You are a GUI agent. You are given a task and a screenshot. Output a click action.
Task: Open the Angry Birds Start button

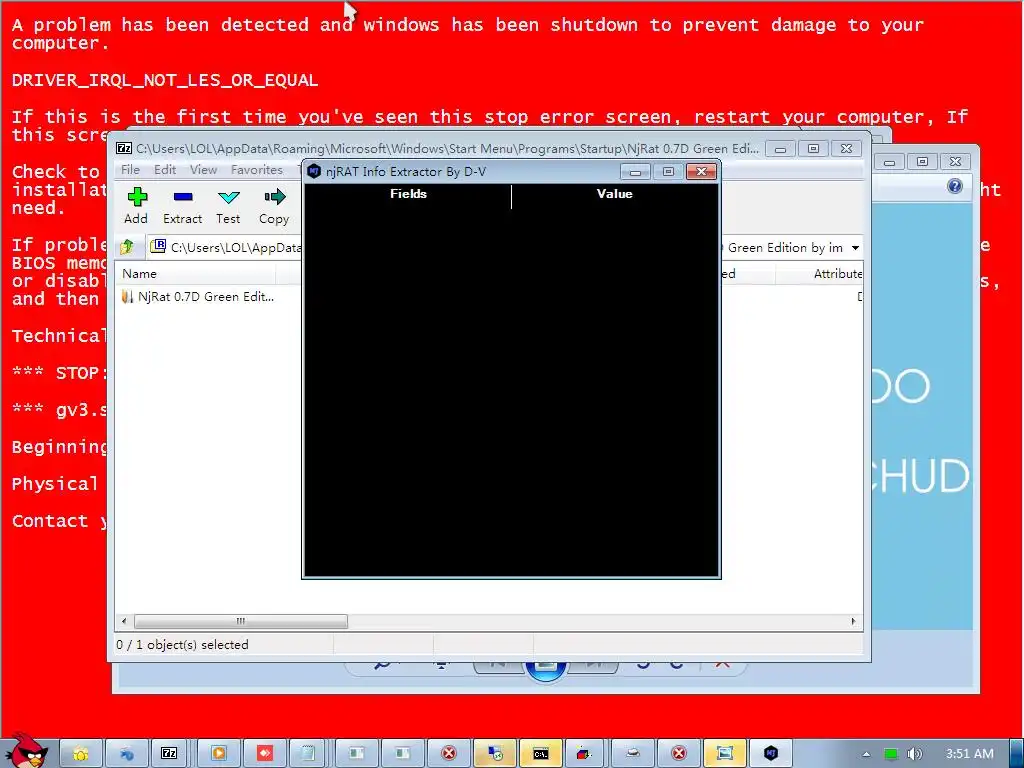(26, 750)
